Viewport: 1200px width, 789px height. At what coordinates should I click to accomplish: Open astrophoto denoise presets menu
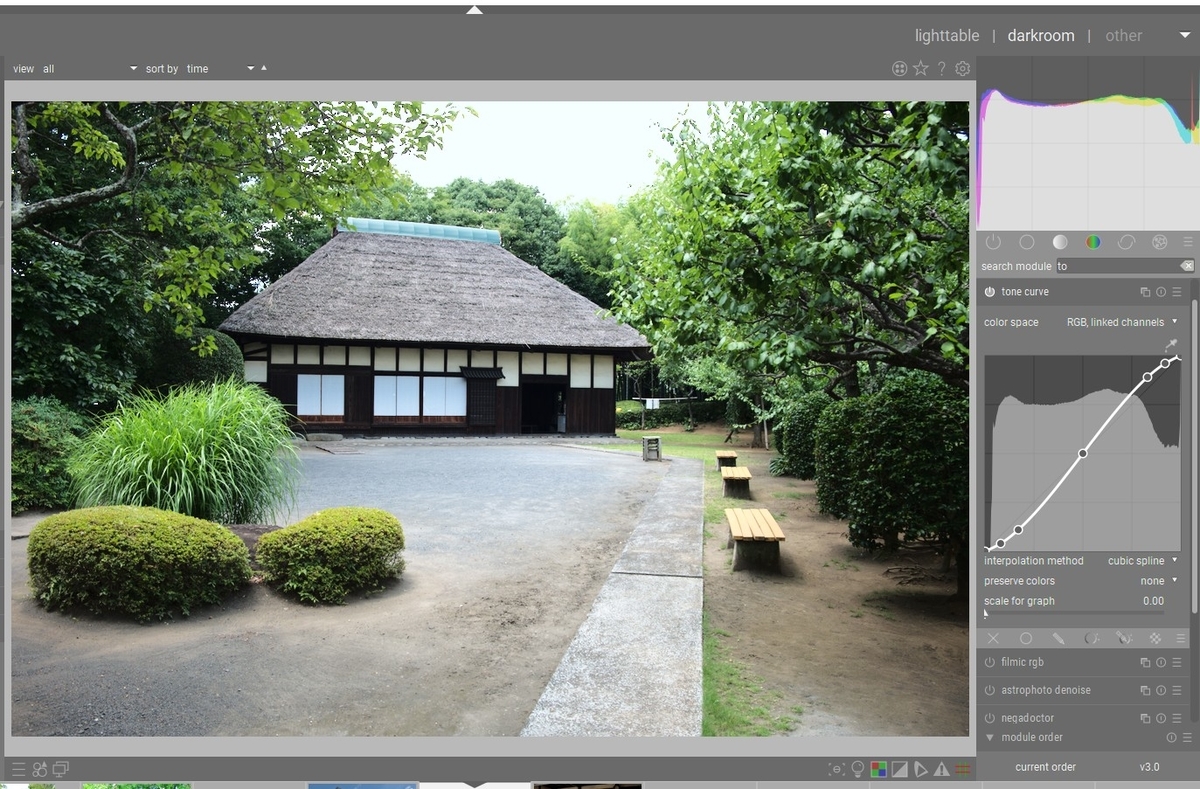[1177, 690]
